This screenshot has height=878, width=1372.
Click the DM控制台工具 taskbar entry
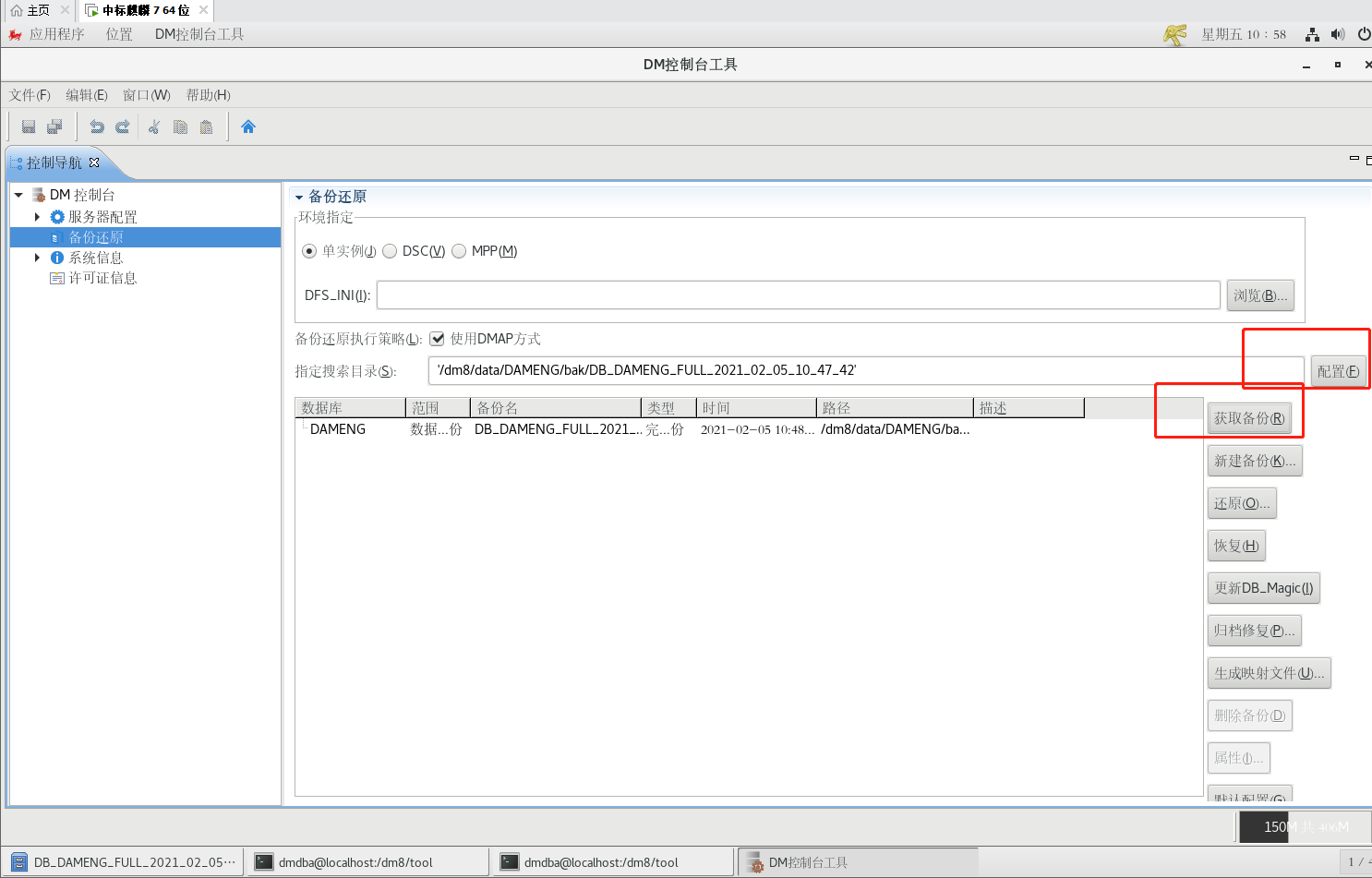tap(857, 862)
